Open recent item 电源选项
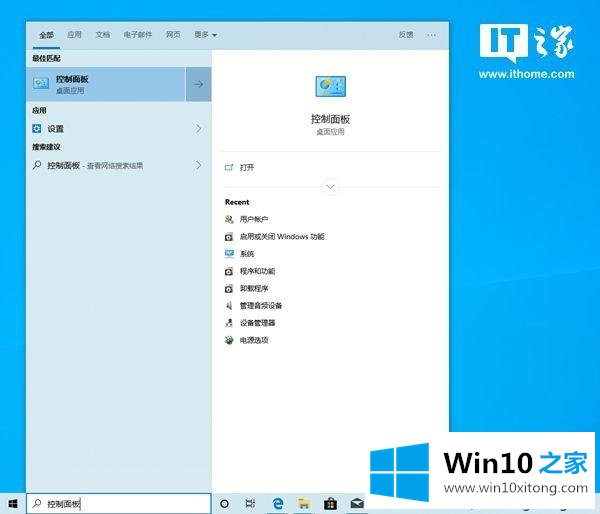 (x=254, y=340)
